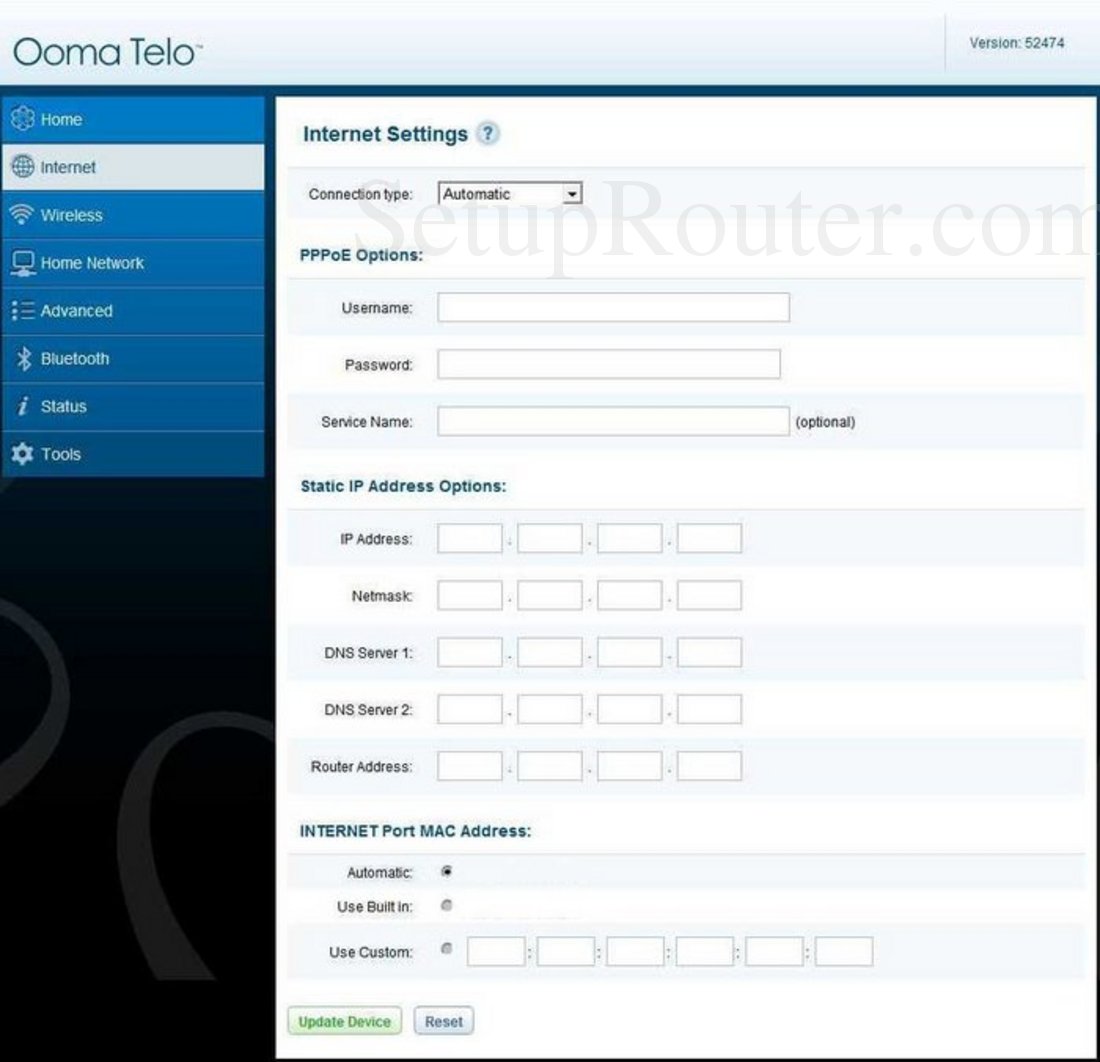1100x1062 pixels.
Task: Click the first Router Address octet box
Action: tap(469, 765)
